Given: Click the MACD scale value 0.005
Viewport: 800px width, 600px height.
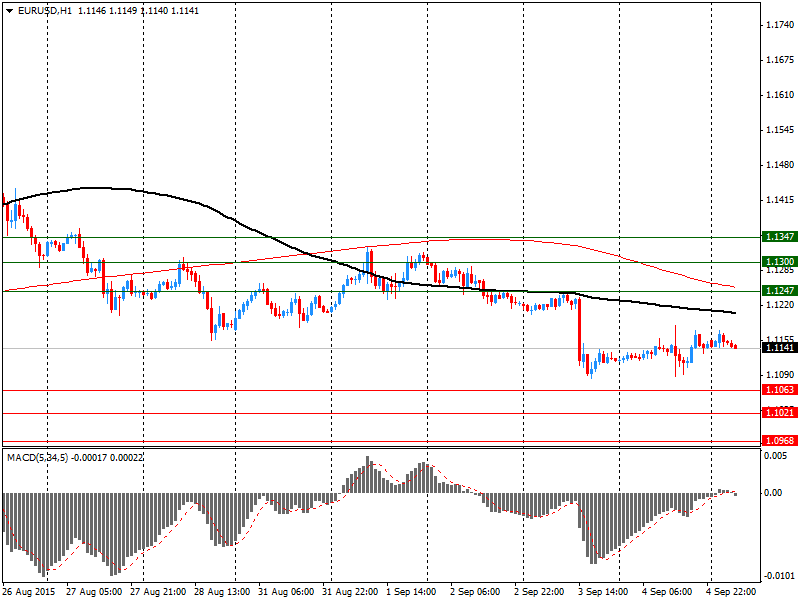Looking at the screenshot, I should point(776,455).
